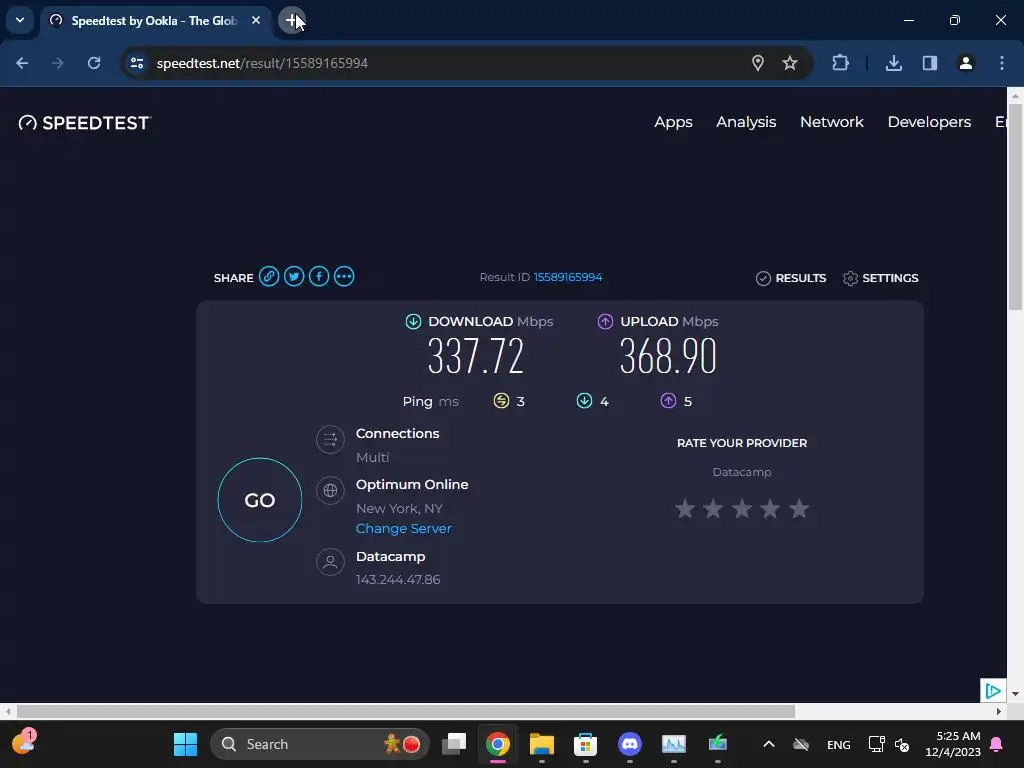Image resolution: width=1024 pixels, height=768 pixels.
Task: Click the scroll down arrow
Action: click(x=1016, y=694)
